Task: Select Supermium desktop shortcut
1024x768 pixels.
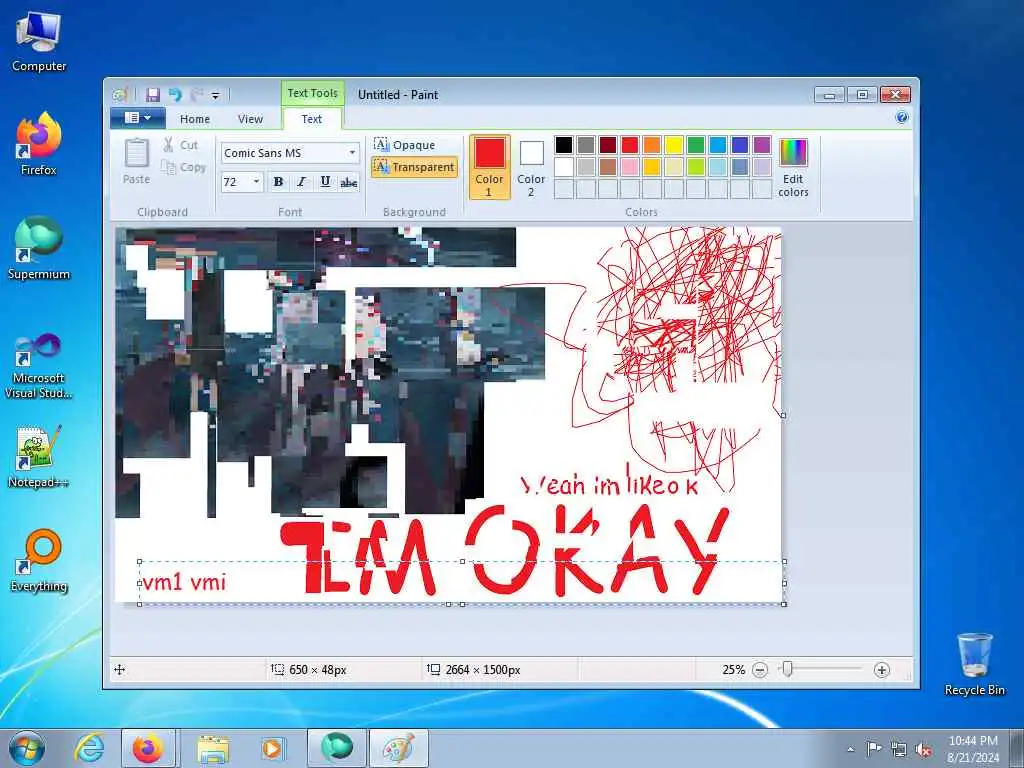Action: tap(39, 248)
